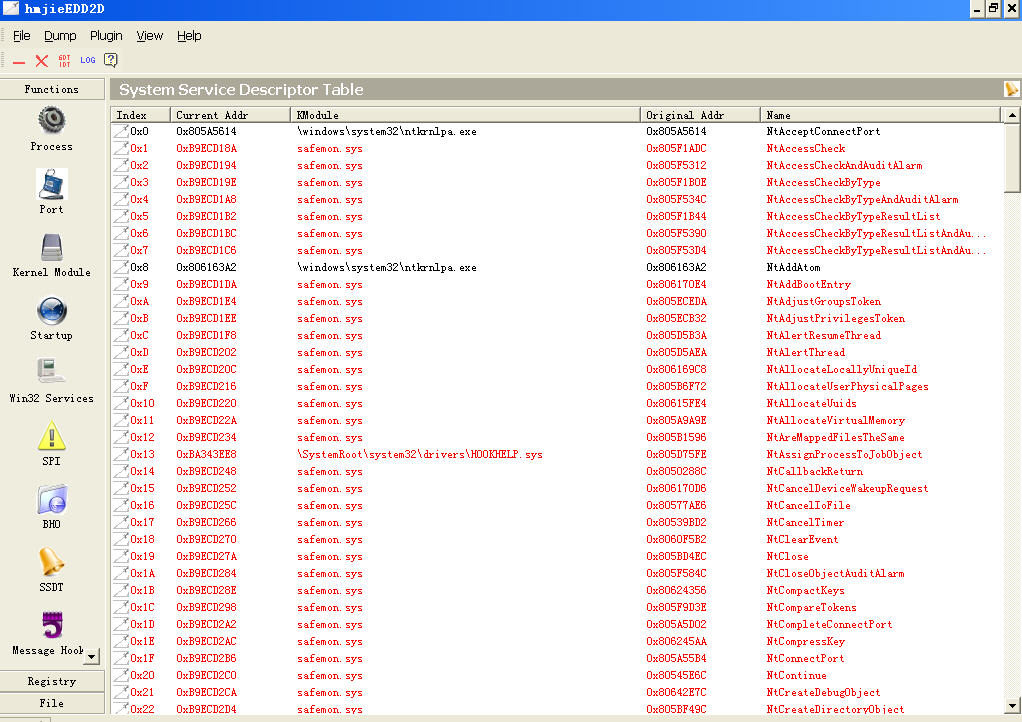Open the Dump menu
Viewport: 1022px width, 722px height.
(x=60, y=36)
